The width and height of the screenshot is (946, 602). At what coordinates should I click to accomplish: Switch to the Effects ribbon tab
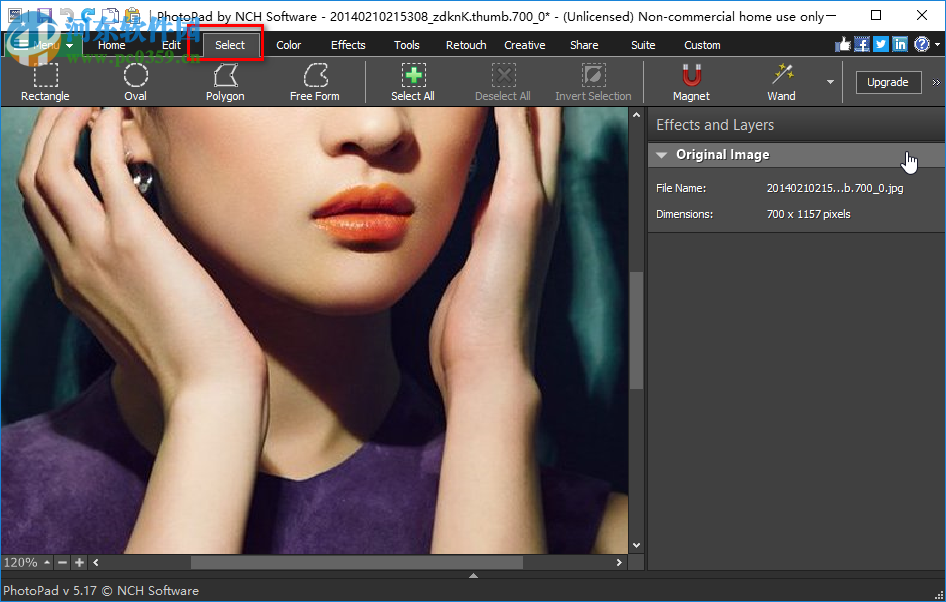click(x=348, y=44)
